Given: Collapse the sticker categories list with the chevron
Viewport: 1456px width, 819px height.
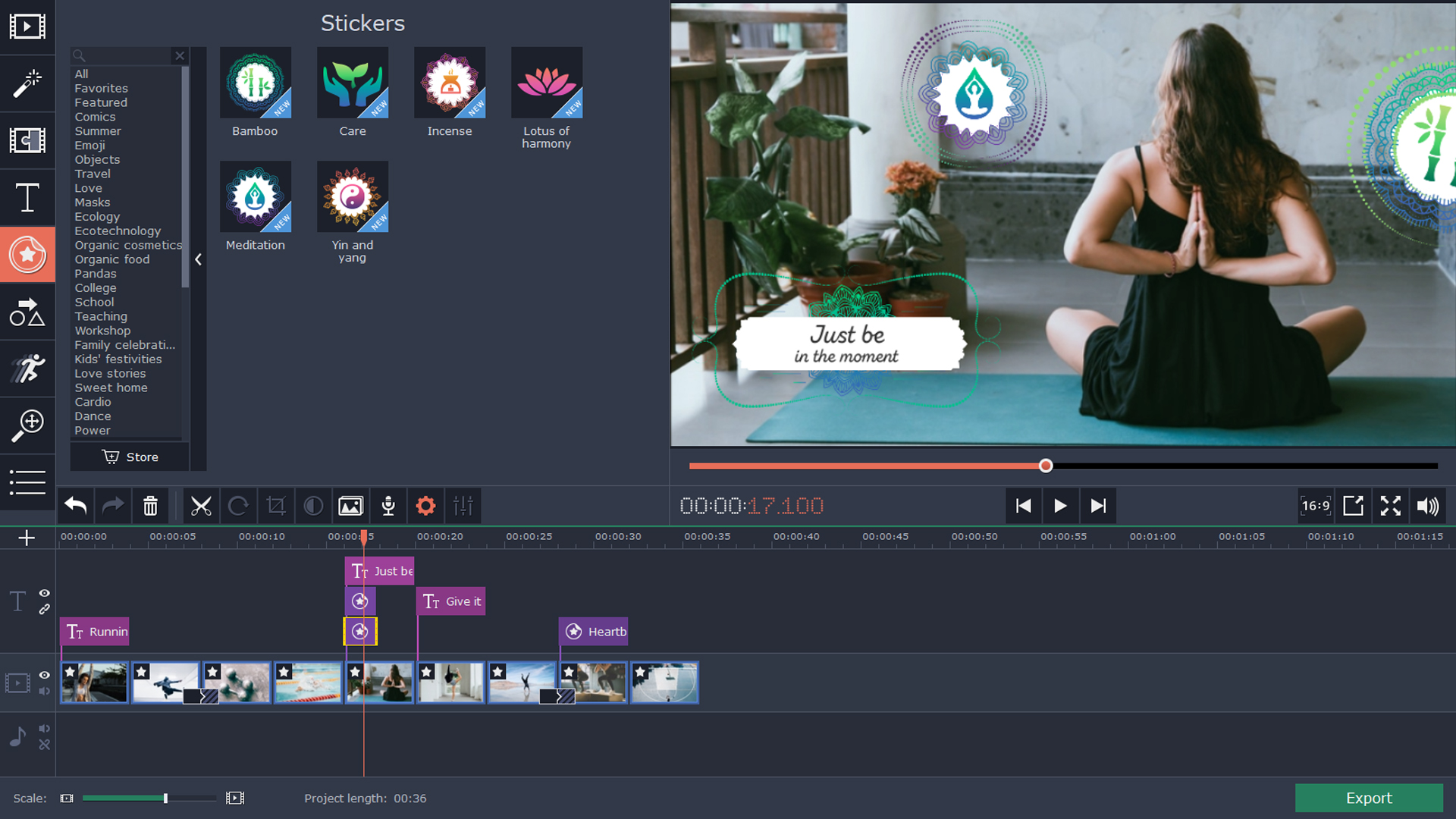Looking at the screenshot, I should point(198,259).
